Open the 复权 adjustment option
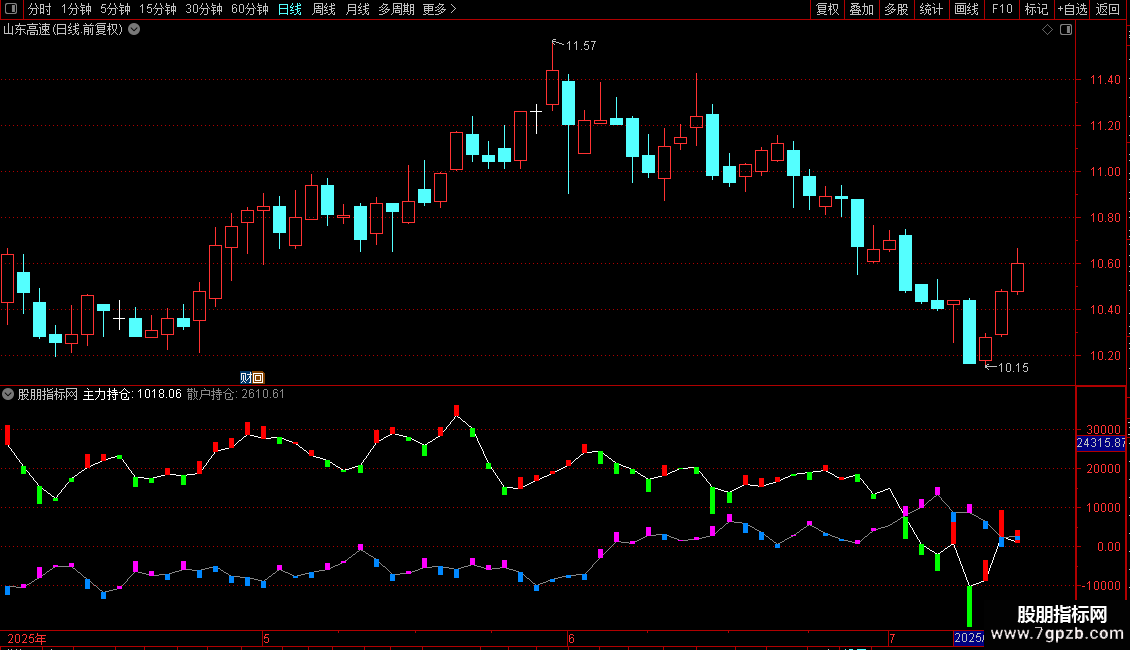Viewport: 1130px width, 650px height. point(827,9)
